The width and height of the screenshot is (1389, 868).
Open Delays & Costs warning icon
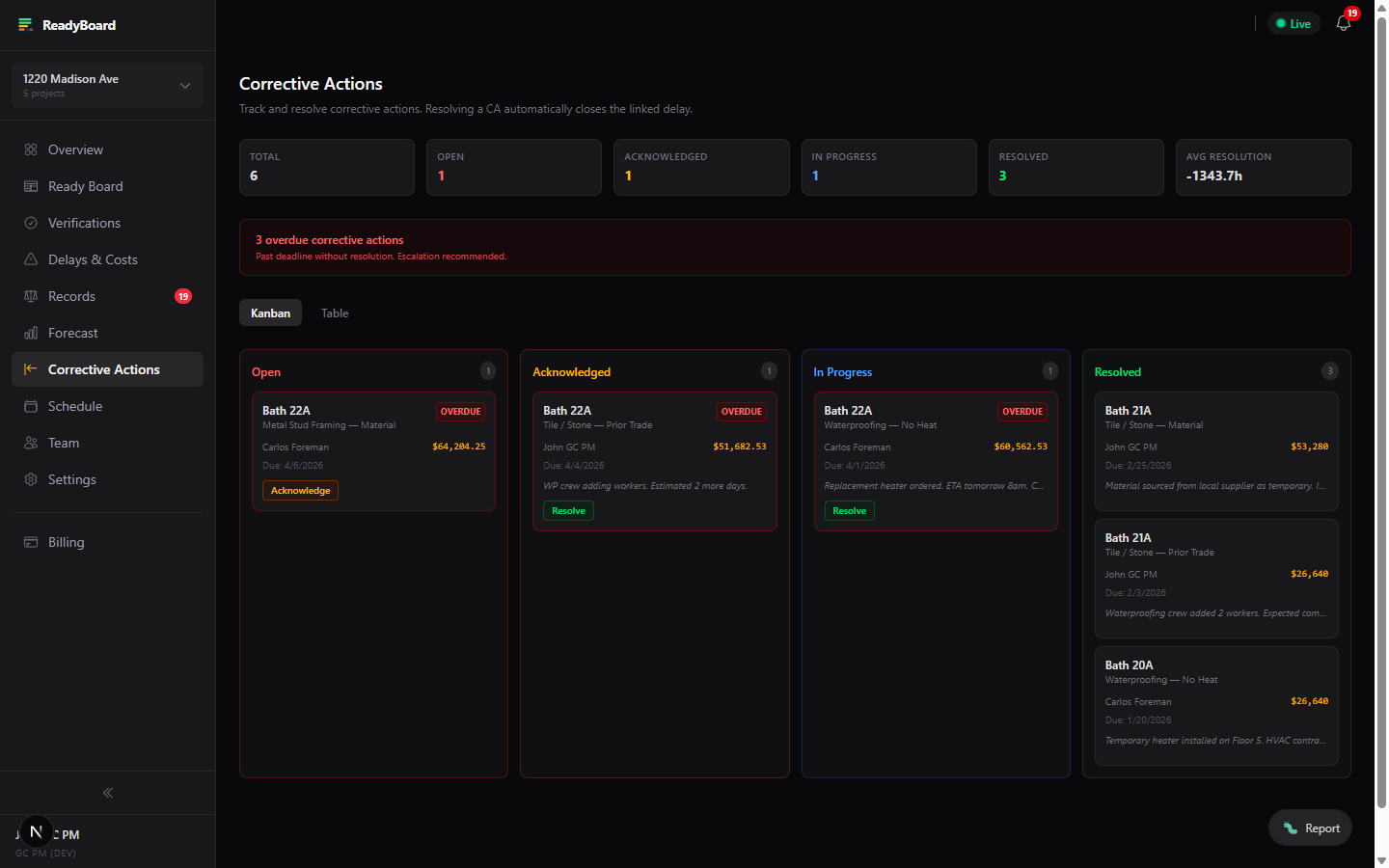point(31,259)
